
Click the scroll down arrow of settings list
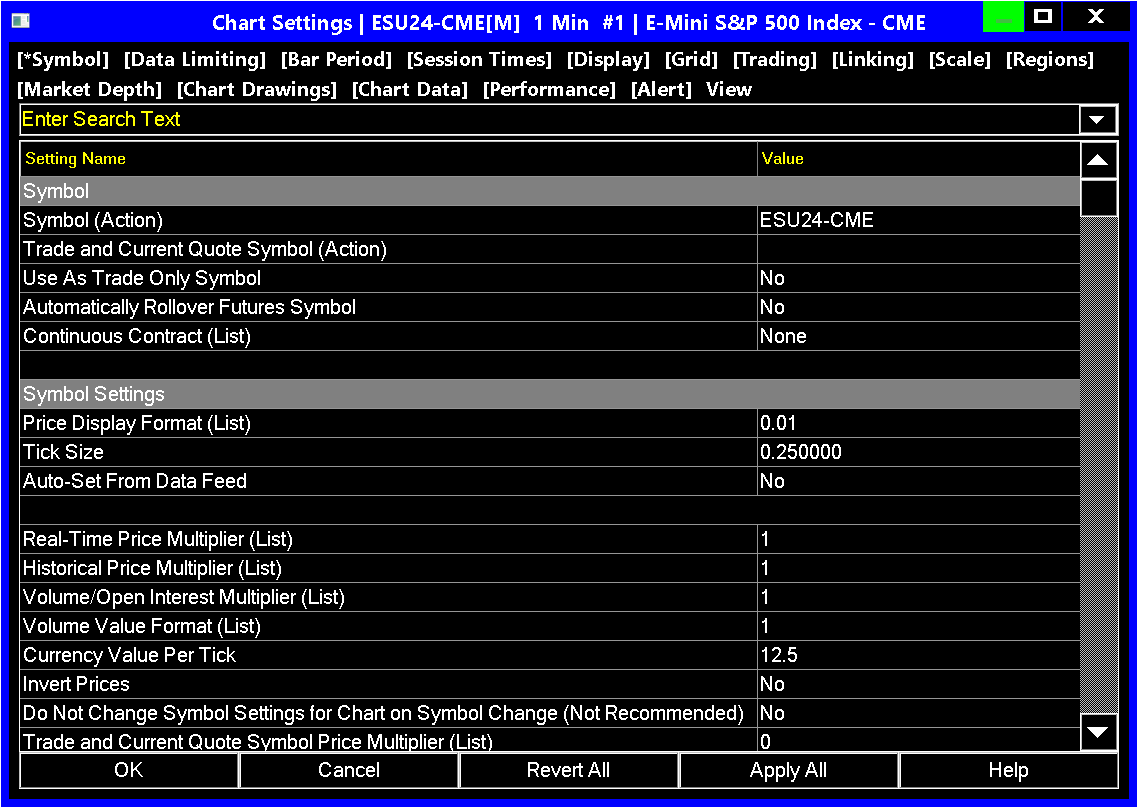coord(1098,732)
